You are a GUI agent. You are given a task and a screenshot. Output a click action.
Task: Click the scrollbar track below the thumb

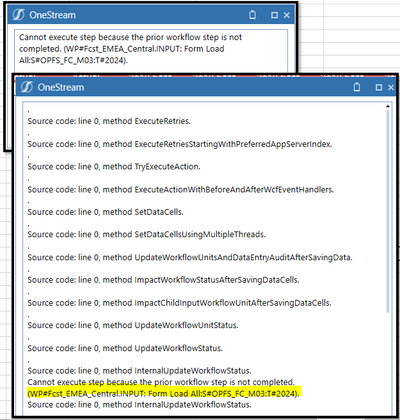tap(388, 363)
